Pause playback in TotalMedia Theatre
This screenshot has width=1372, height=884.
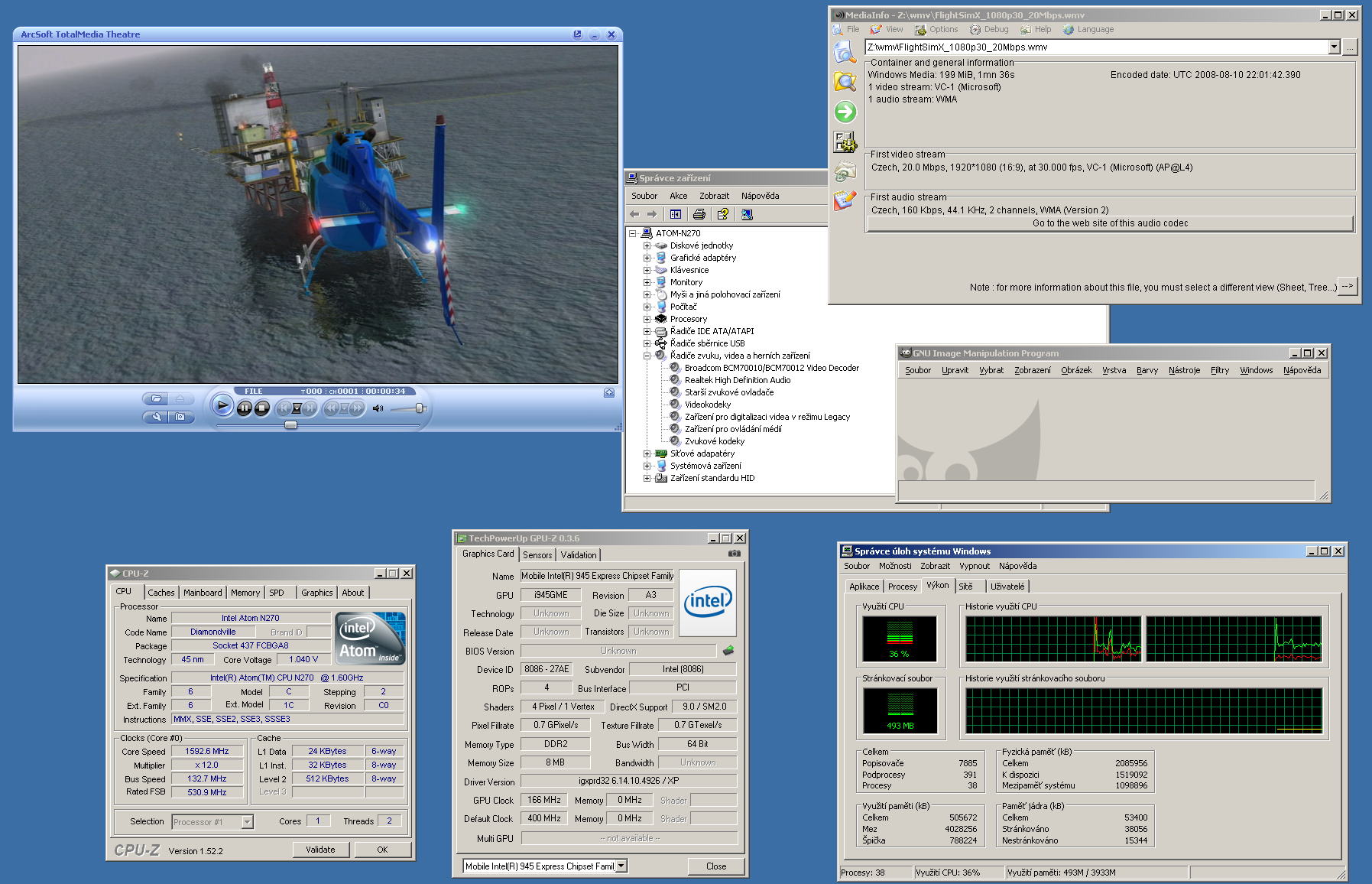(245, 408)
